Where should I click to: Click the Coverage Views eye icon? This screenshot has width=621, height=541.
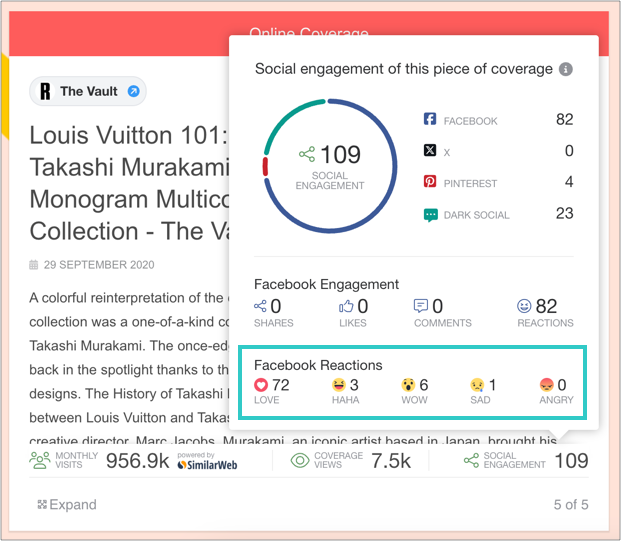299,461
